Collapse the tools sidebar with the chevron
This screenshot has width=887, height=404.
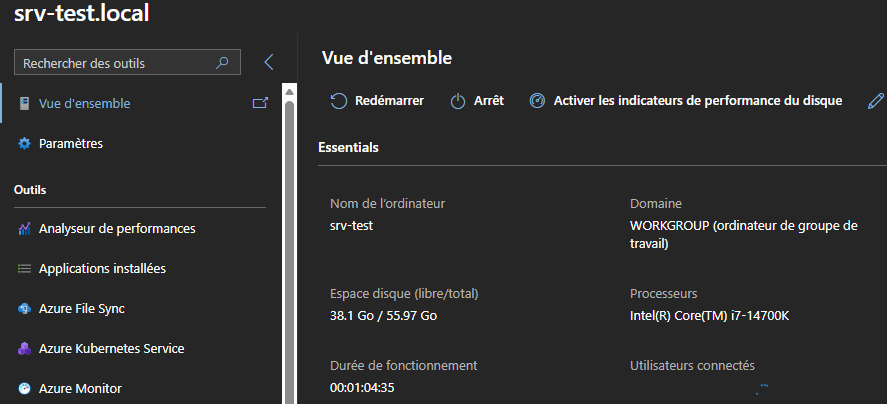pyautogui.click(x=268, y=62)
